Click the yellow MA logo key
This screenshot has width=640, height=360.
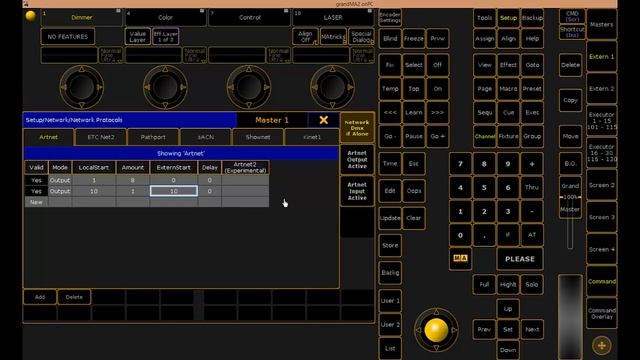tap(460, 258)
